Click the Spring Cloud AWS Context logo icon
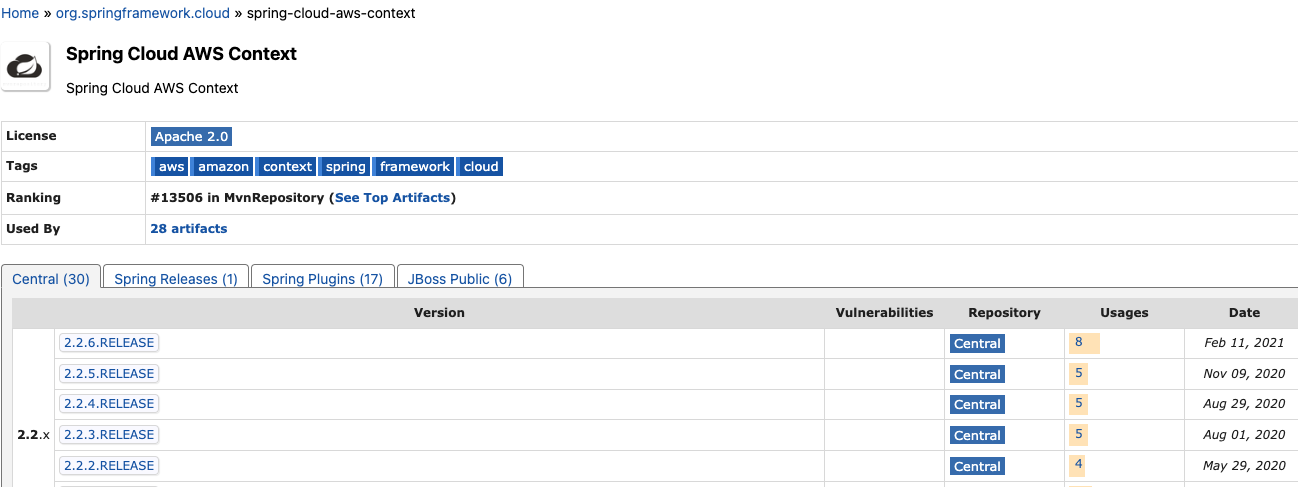 tap(25, 67)
